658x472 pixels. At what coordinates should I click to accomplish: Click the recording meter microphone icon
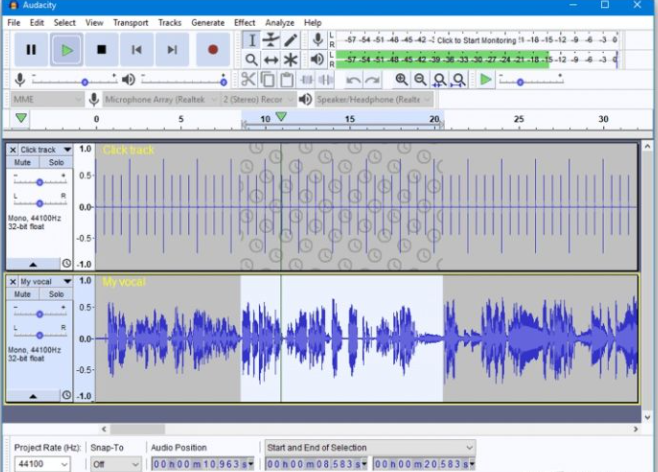pyautogui.click(x=318, y=40)
